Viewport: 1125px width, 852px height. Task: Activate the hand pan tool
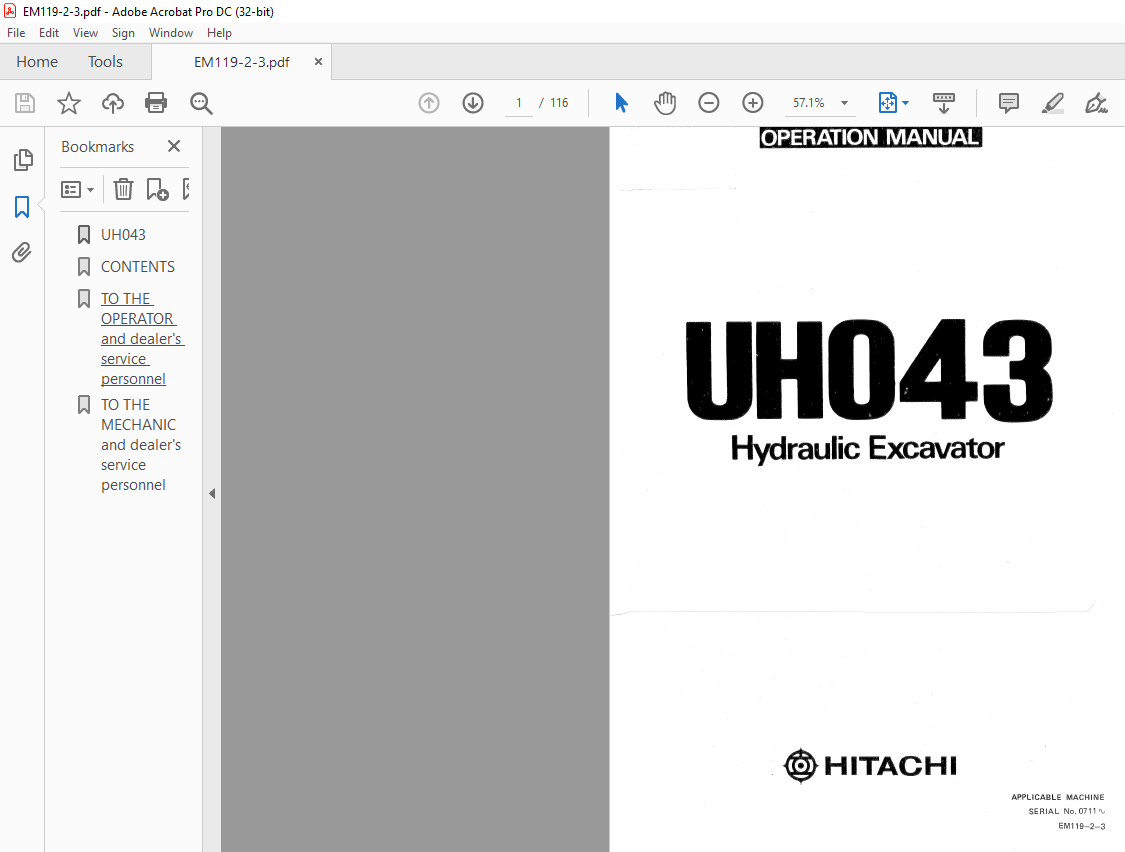pos(665,103)
